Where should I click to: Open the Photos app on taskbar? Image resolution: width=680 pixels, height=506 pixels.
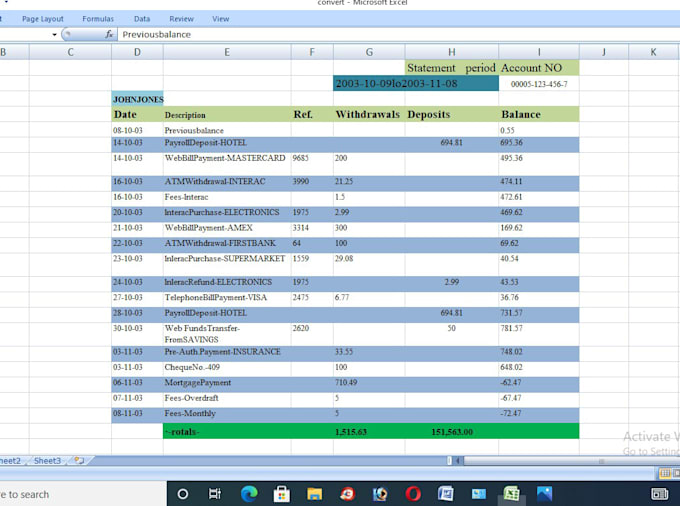click(544, 494)
